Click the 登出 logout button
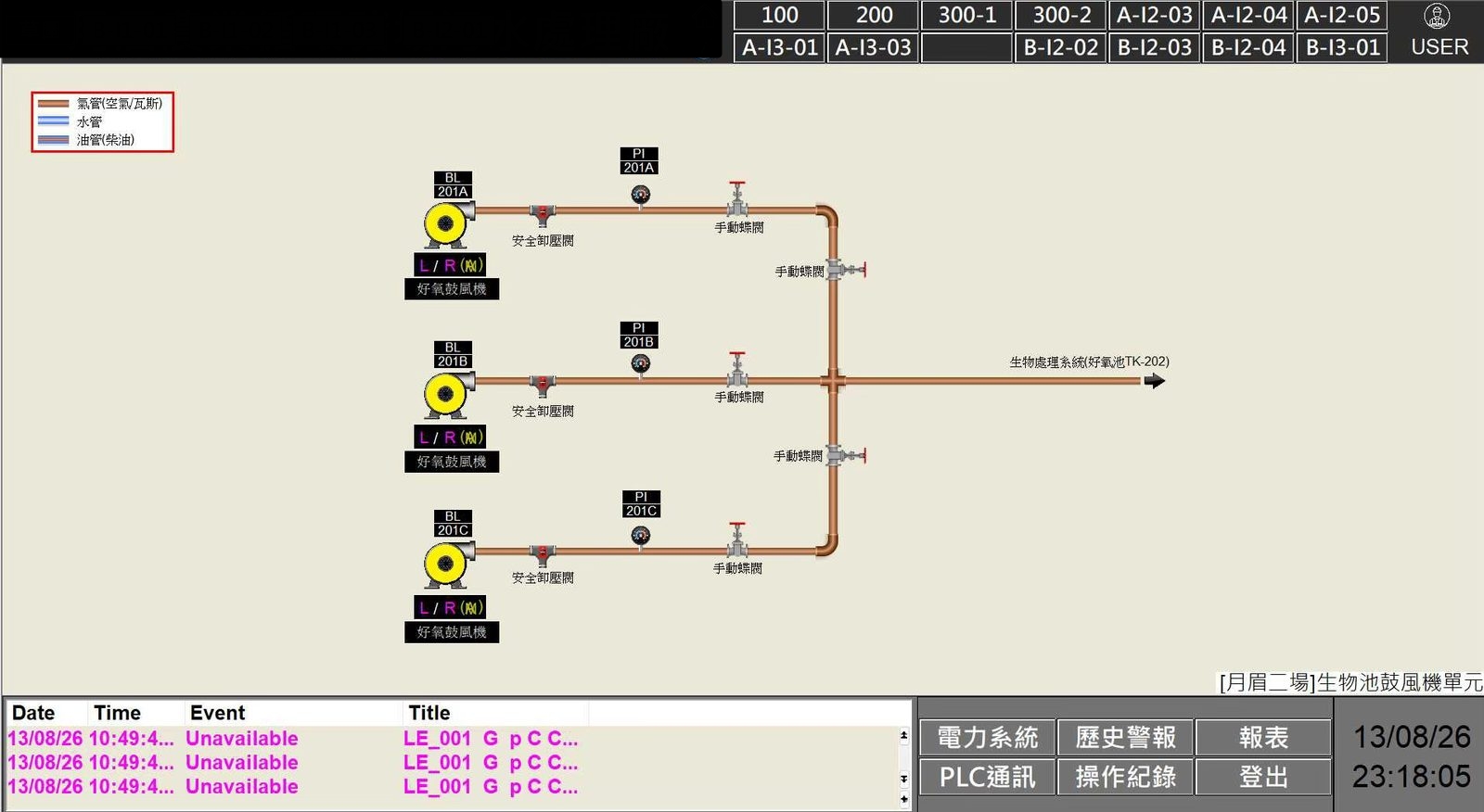 [1263, 777]
